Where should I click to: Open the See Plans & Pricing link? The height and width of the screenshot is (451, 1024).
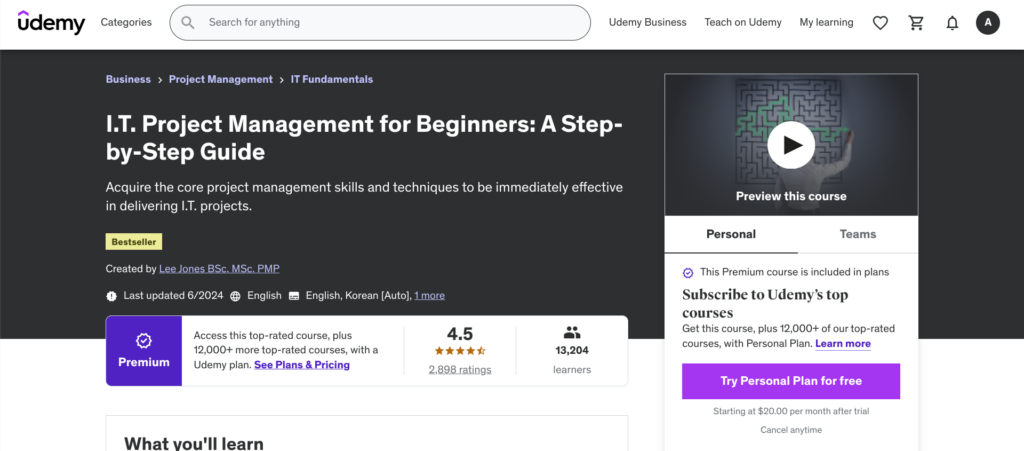coord(302,365)
